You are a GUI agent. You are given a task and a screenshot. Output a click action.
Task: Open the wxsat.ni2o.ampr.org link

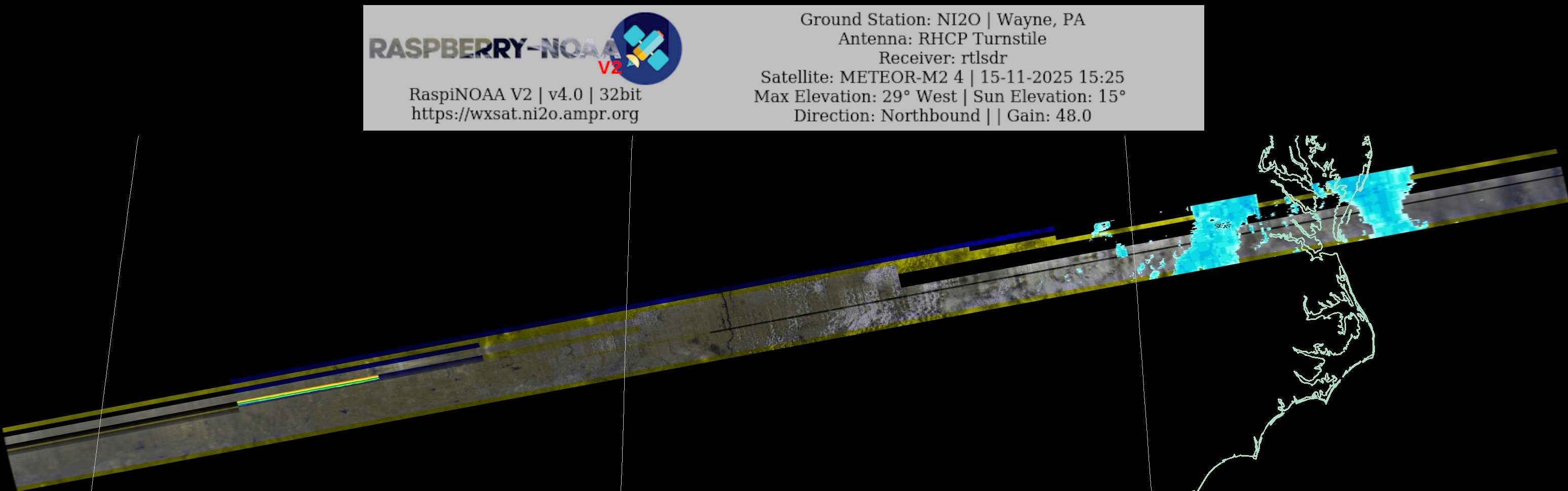[525, 114]
